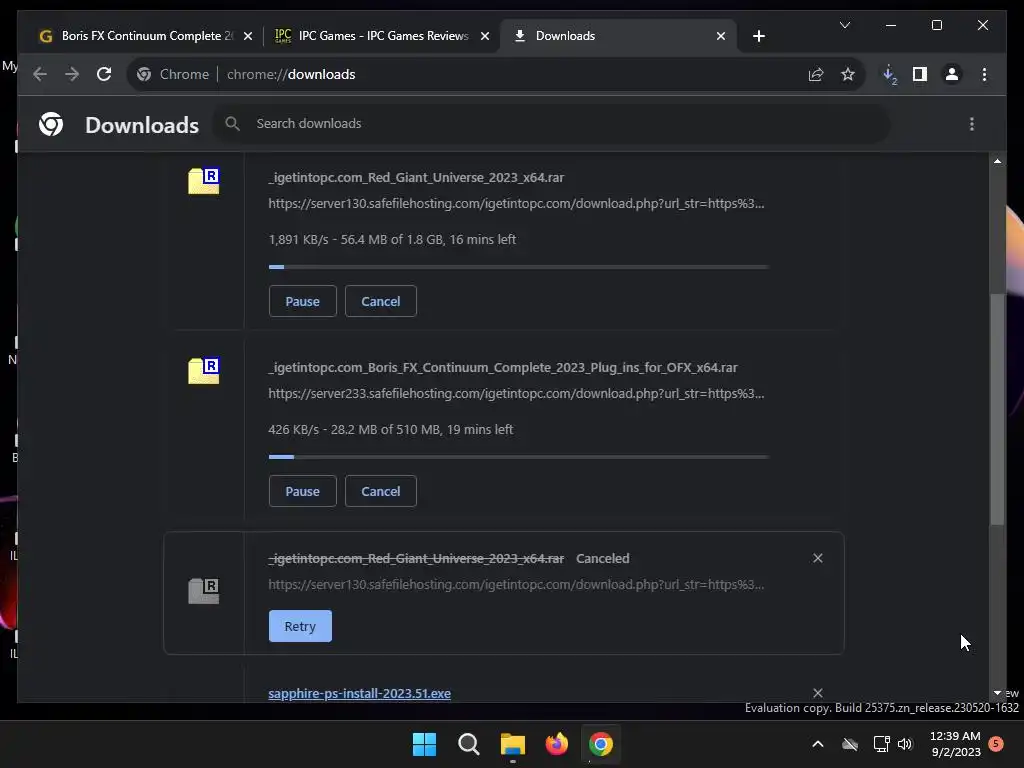Open the notification badge showing 5
The width and height of the screenshot is (1024, 768).
pos(996,744)
